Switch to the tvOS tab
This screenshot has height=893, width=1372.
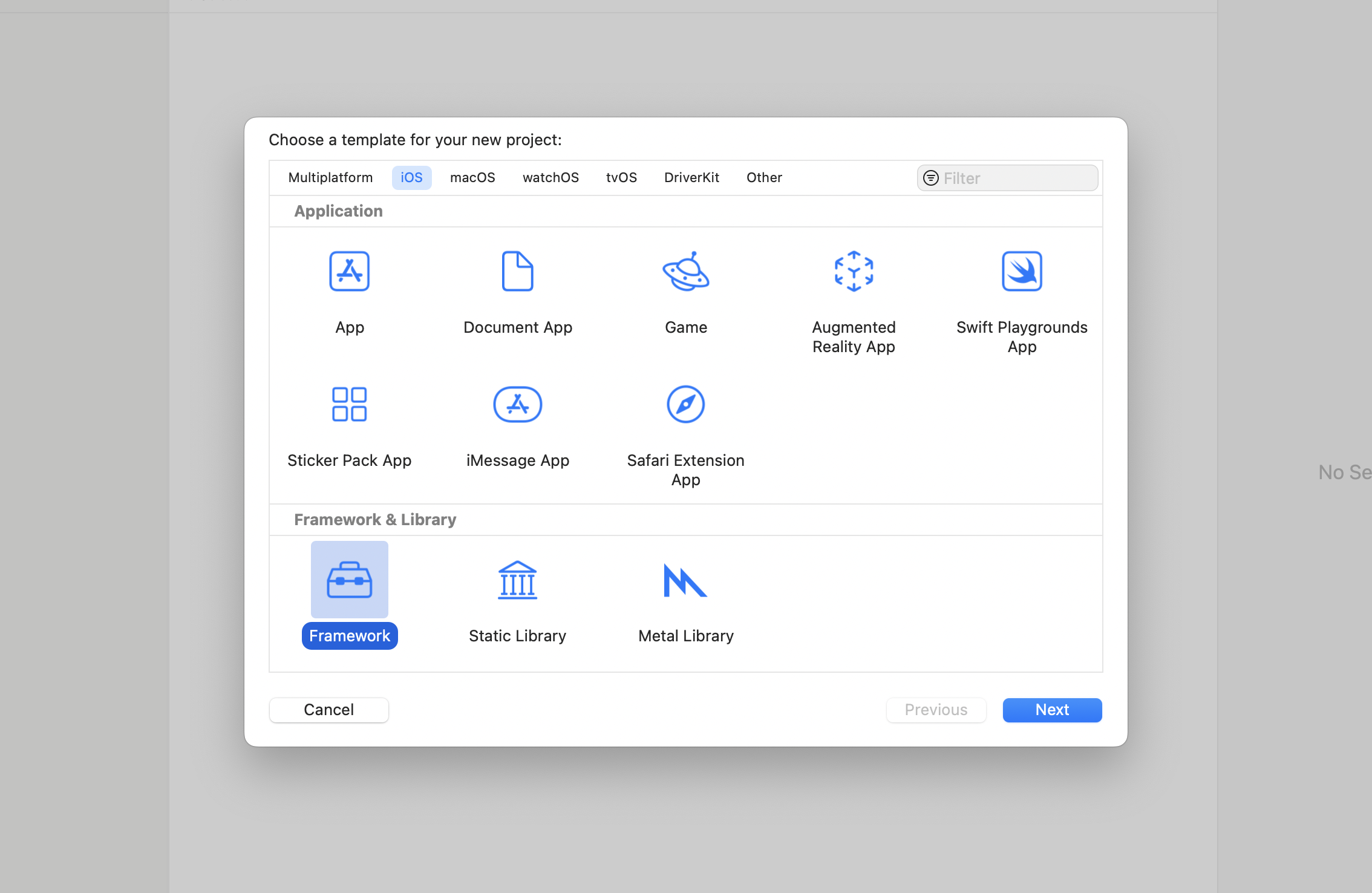[x=621, y=177]
